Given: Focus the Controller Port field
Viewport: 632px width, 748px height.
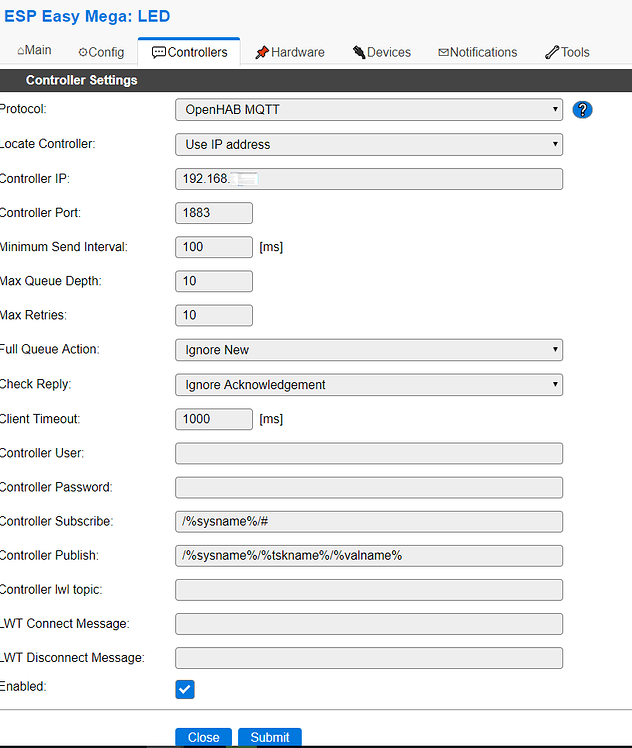Looking at the screenshot, I should [214, 213].
